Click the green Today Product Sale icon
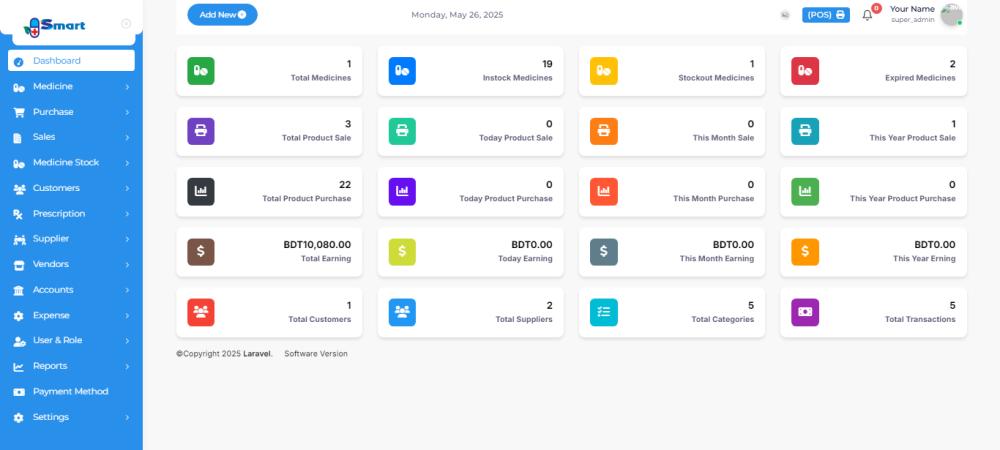The height and width of the screenshot is (450, 1000). [x=402, y=131]
